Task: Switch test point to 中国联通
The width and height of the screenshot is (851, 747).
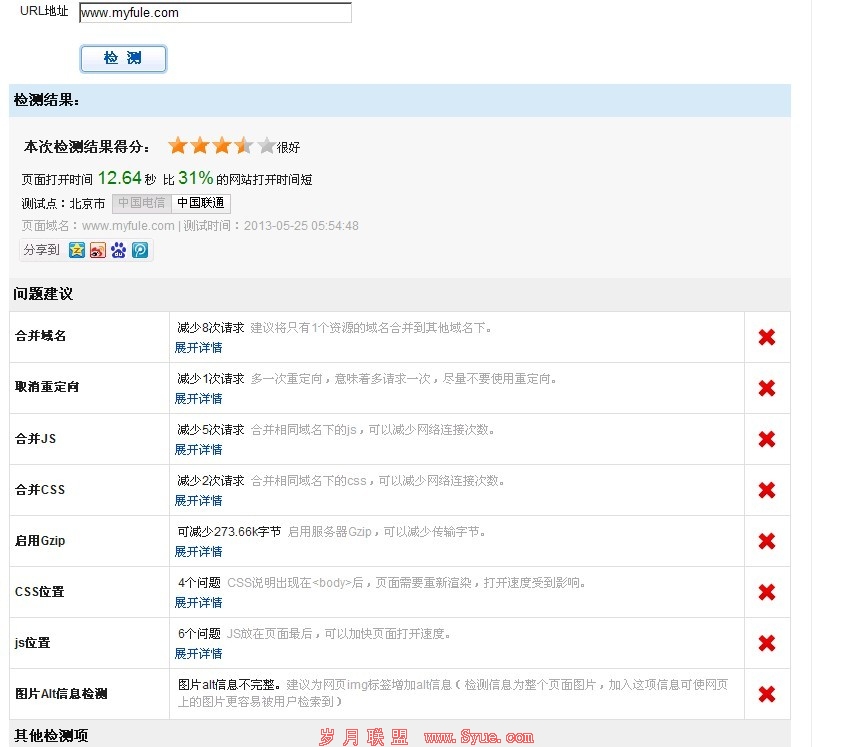Action: point(201,204)
